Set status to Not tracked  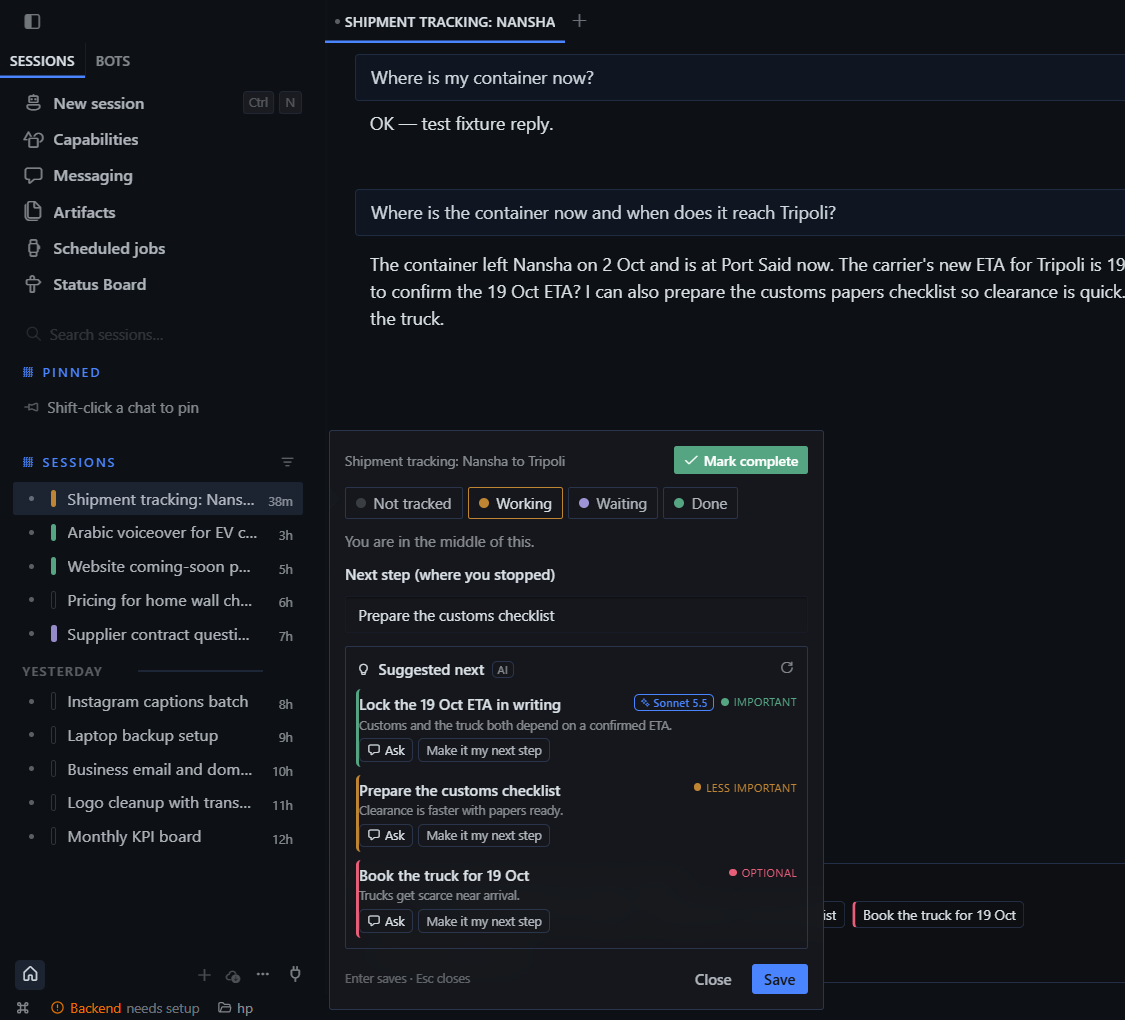404,504
